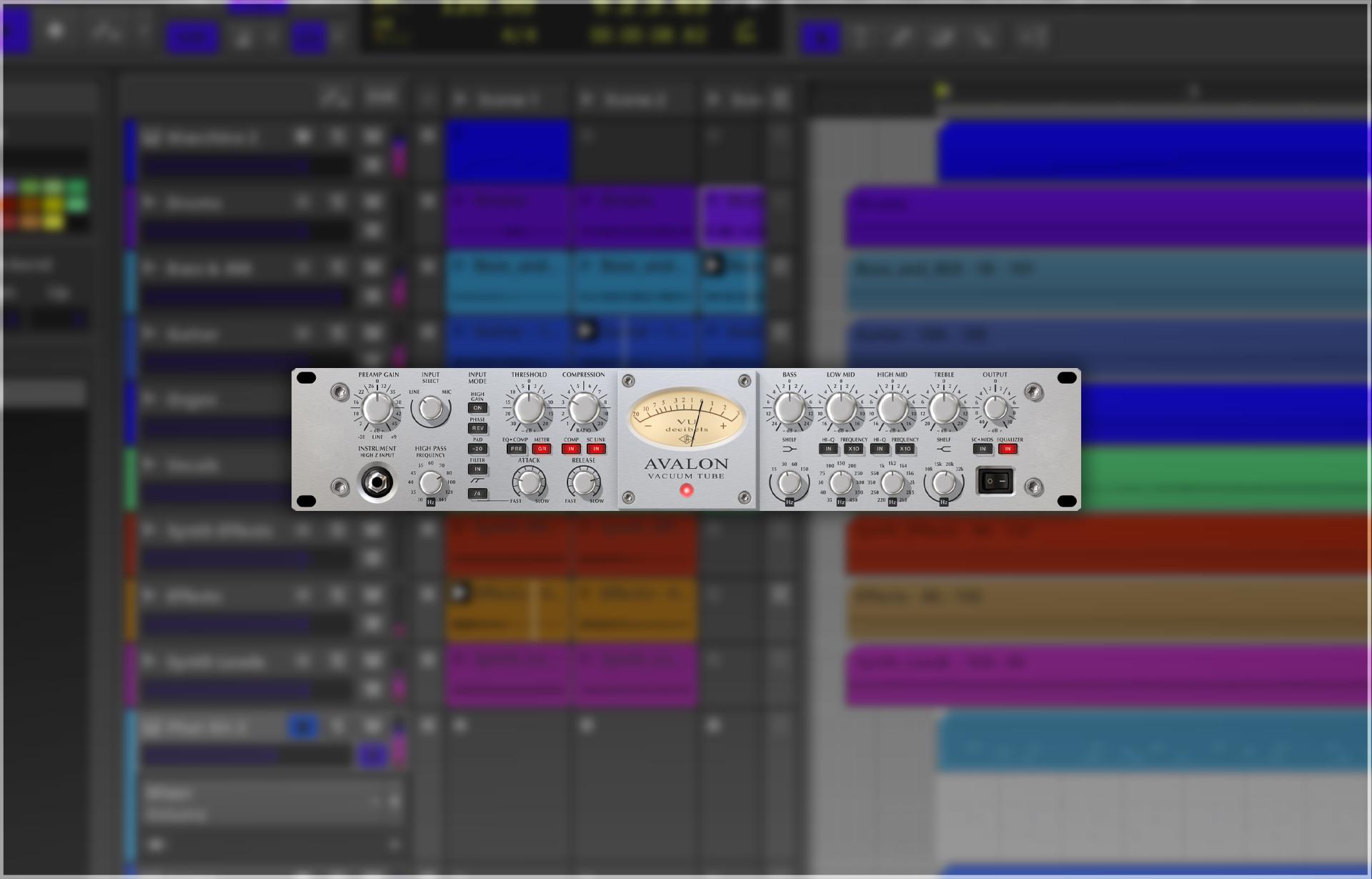Screen dimensions: 1372x879
Task: Click the Release knob
Action: [x=584, y=483]
